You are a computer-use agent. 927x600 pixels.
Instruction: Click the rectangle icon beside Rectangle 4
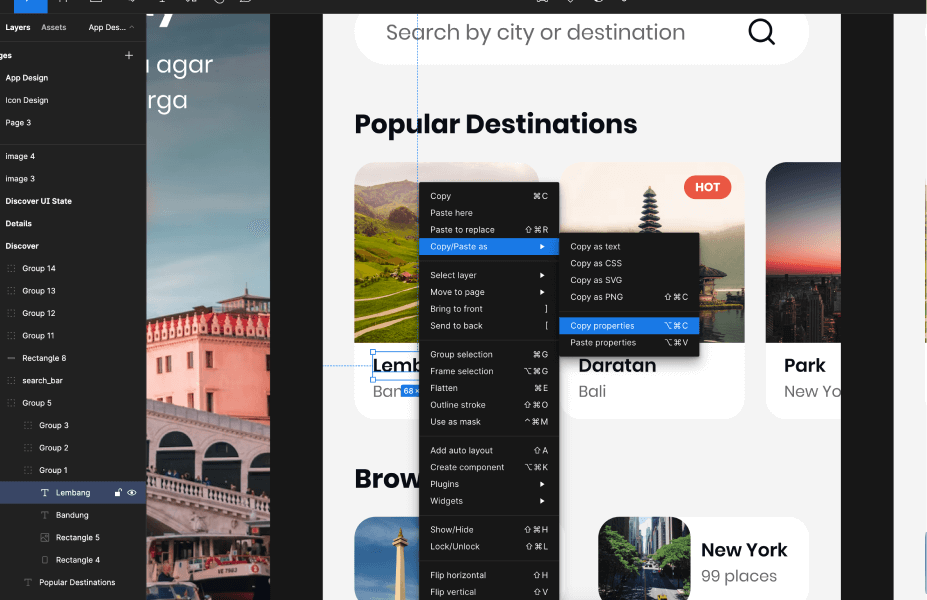[45, 559]
